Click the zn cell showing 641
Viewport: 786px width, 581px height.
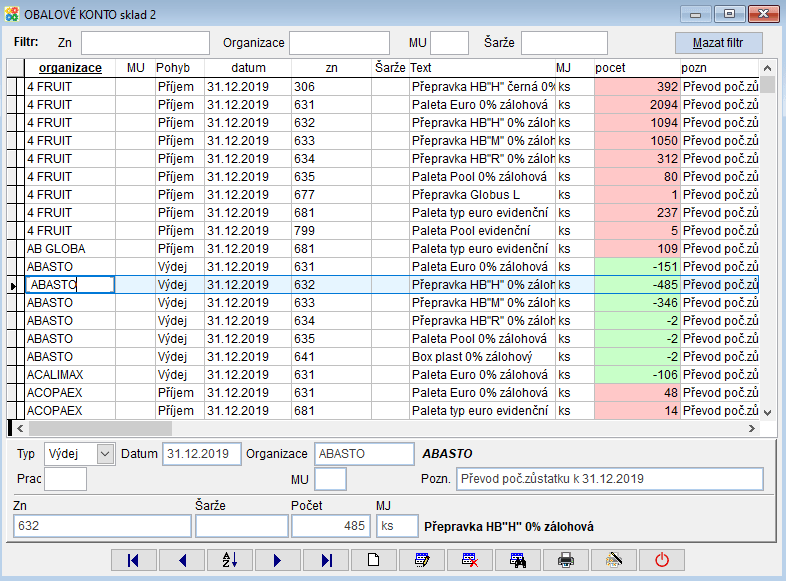[x=331, y=357]
